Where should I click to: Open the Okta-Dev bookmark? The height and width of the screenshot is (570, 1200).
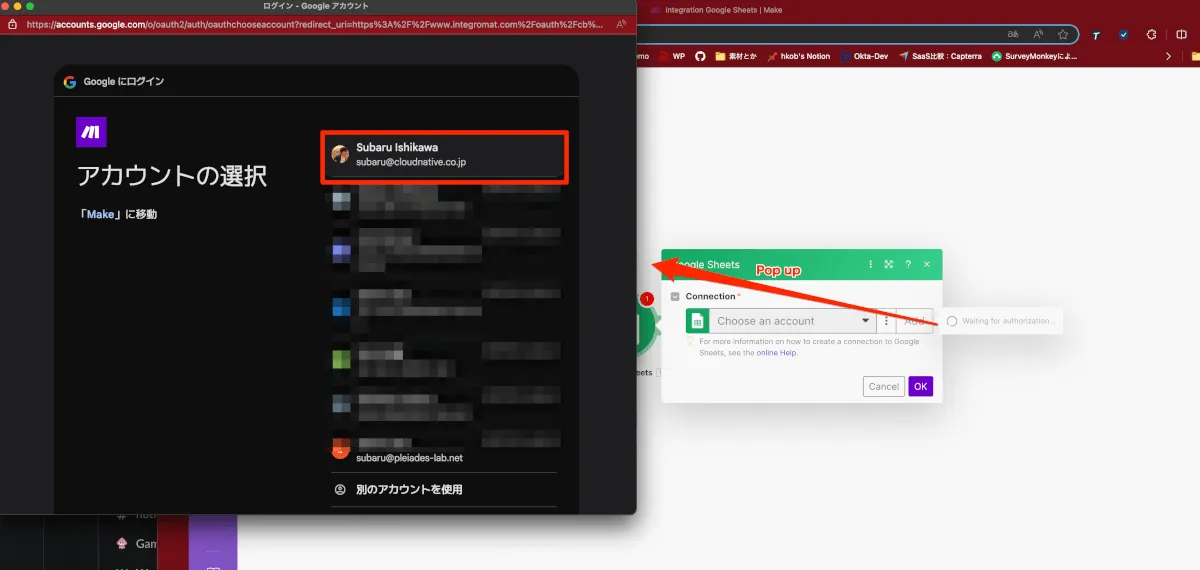pos(866,56)
